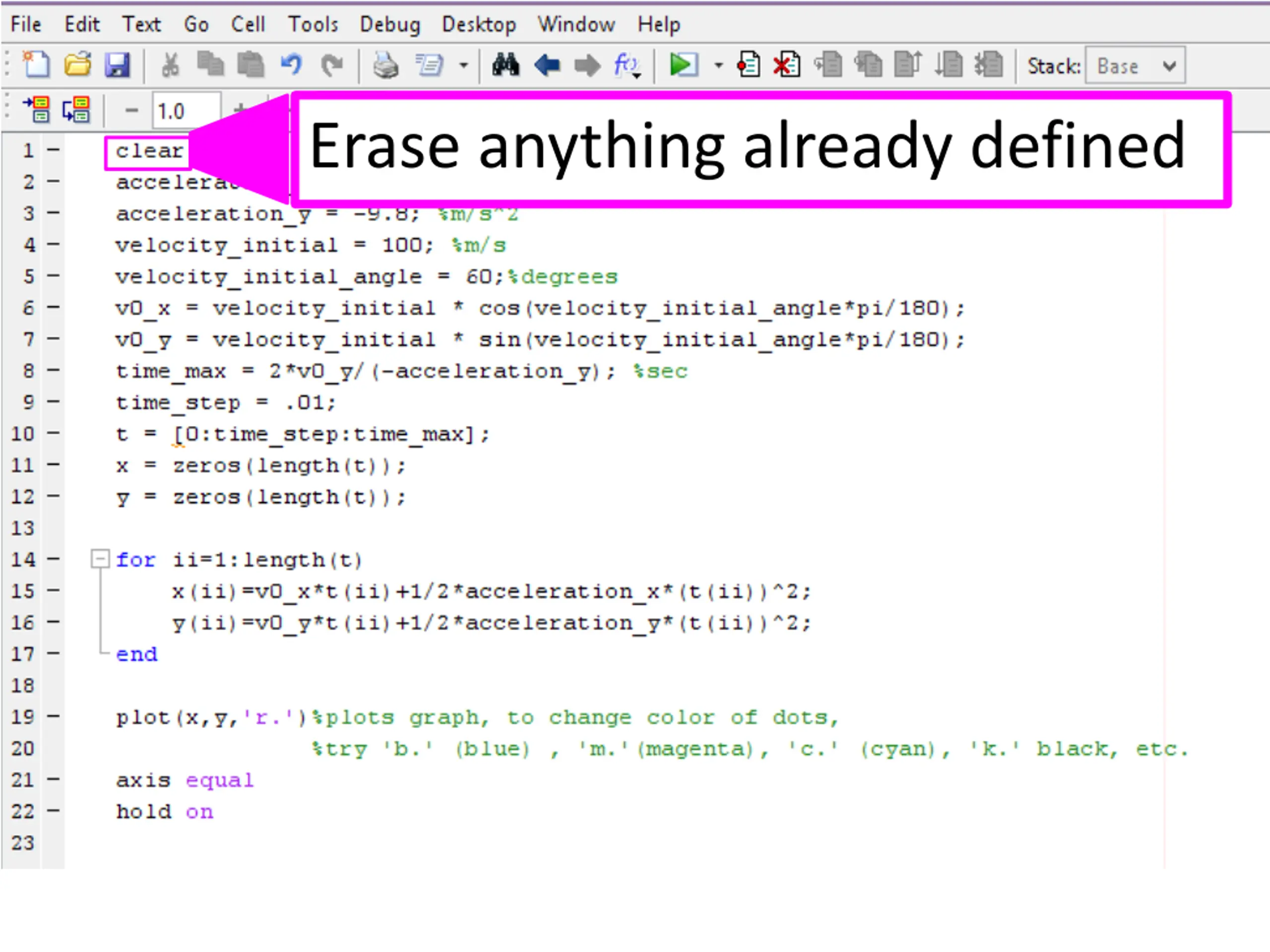This screenshot has height=952, width=1270.
Task: Click 'velocity_initial = 100;' on line 4
Action: click(274, 245)
